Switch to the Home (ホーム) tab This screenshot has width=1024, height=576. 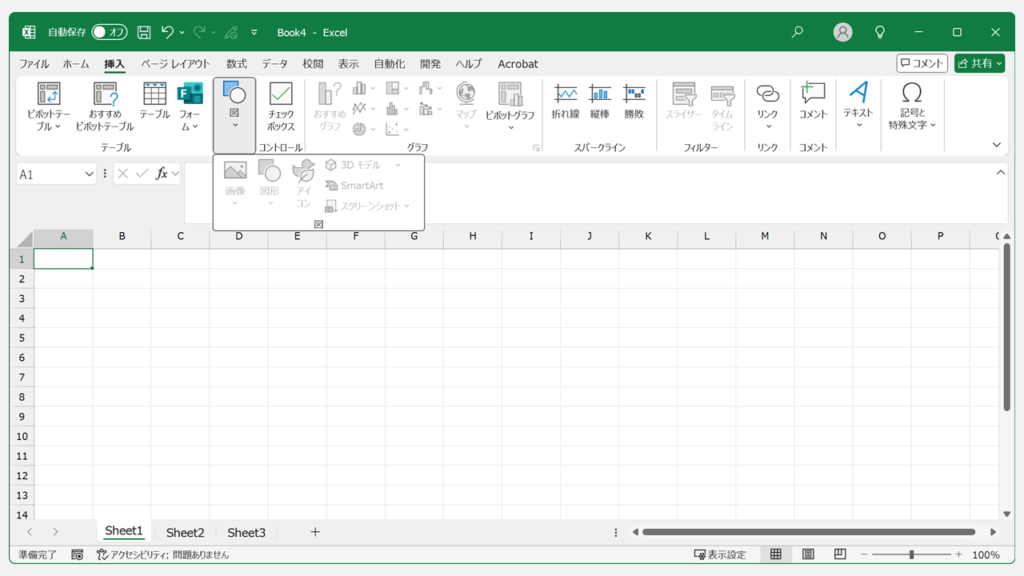coord(76,64)
